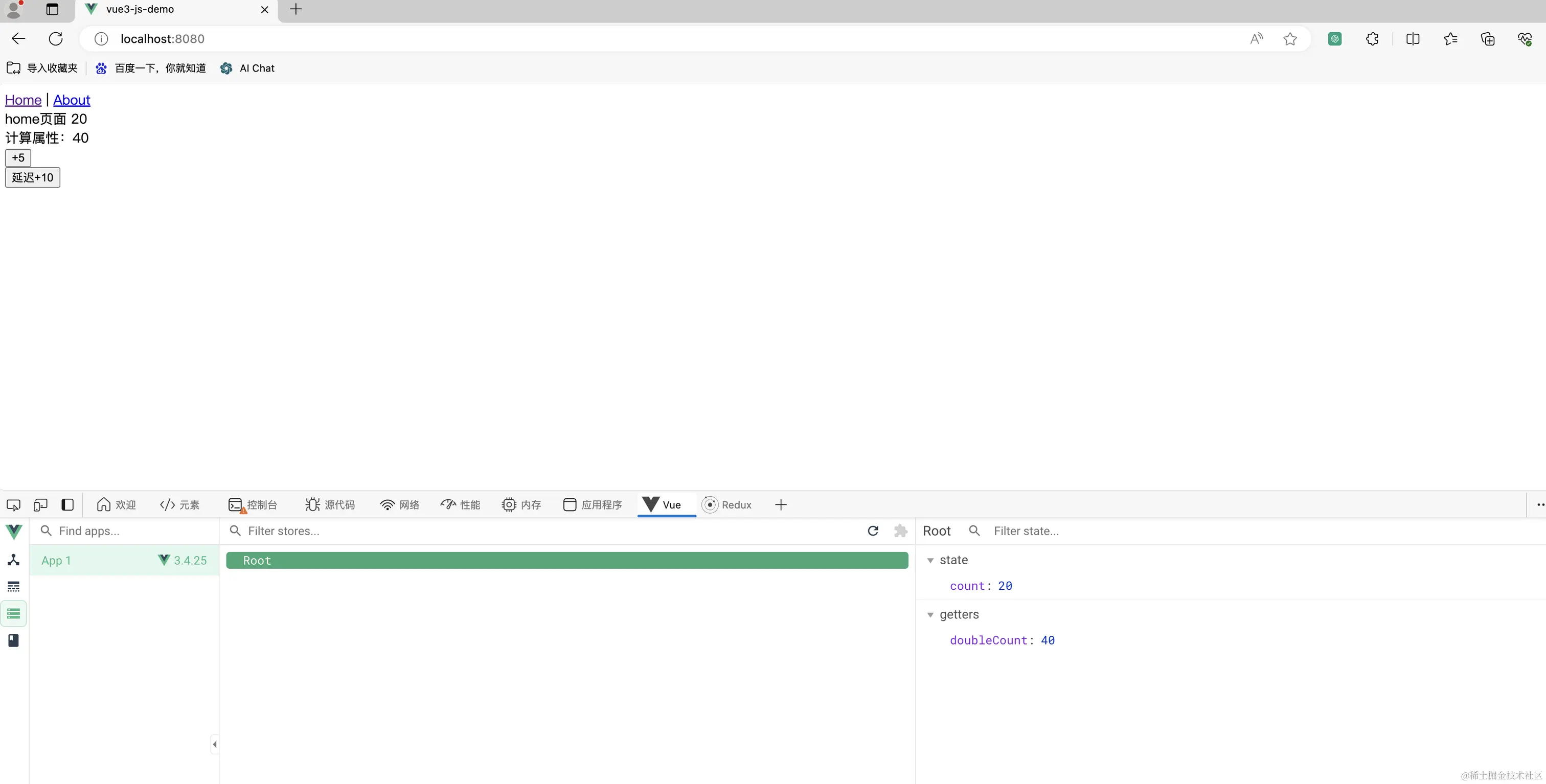Viewport: 1546px width, 784px height.
Task: Open the About page link
Action: tap(72, 100)
